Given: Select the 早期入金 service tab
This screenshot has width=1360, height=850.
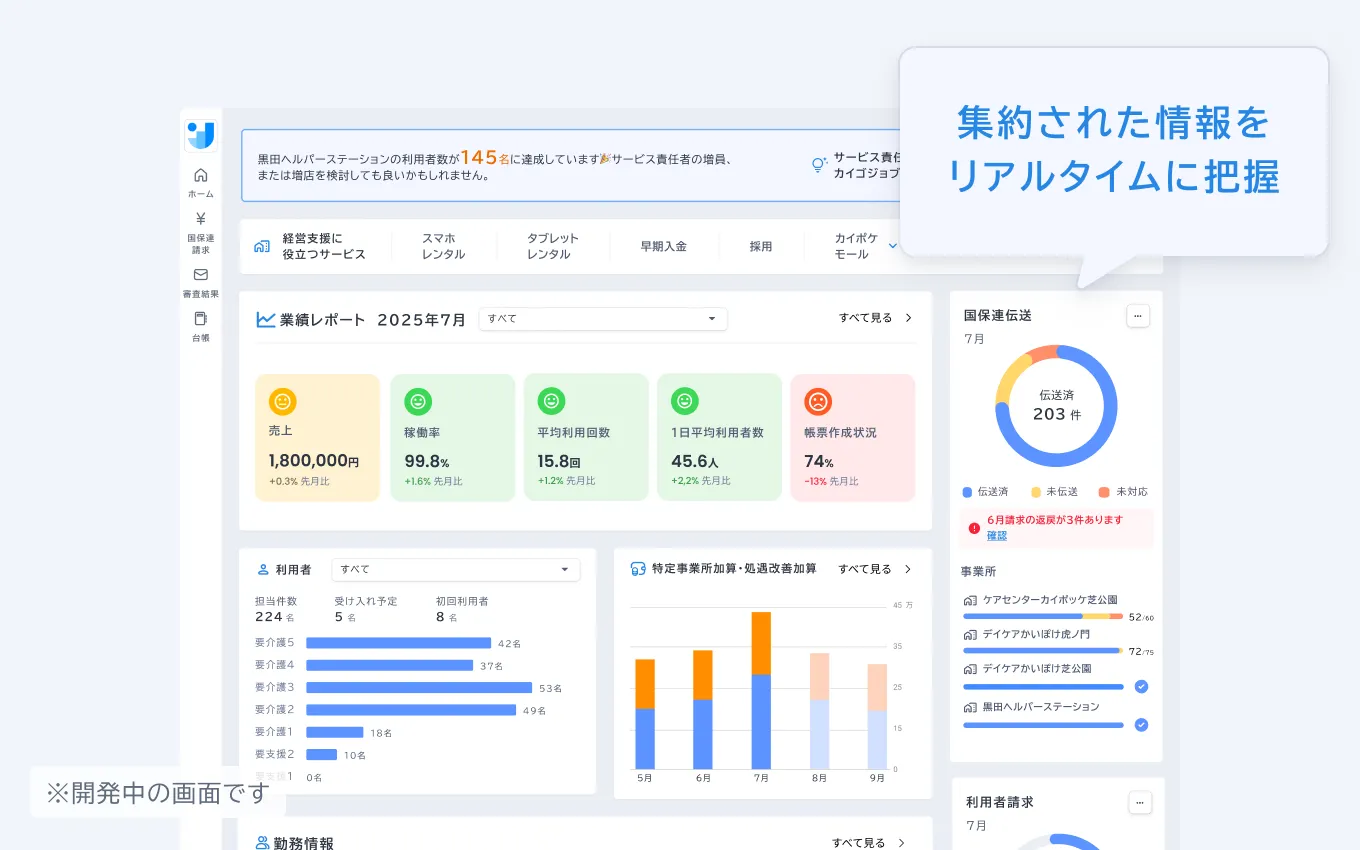Looking at the screenshot, I should coord(664,246).
